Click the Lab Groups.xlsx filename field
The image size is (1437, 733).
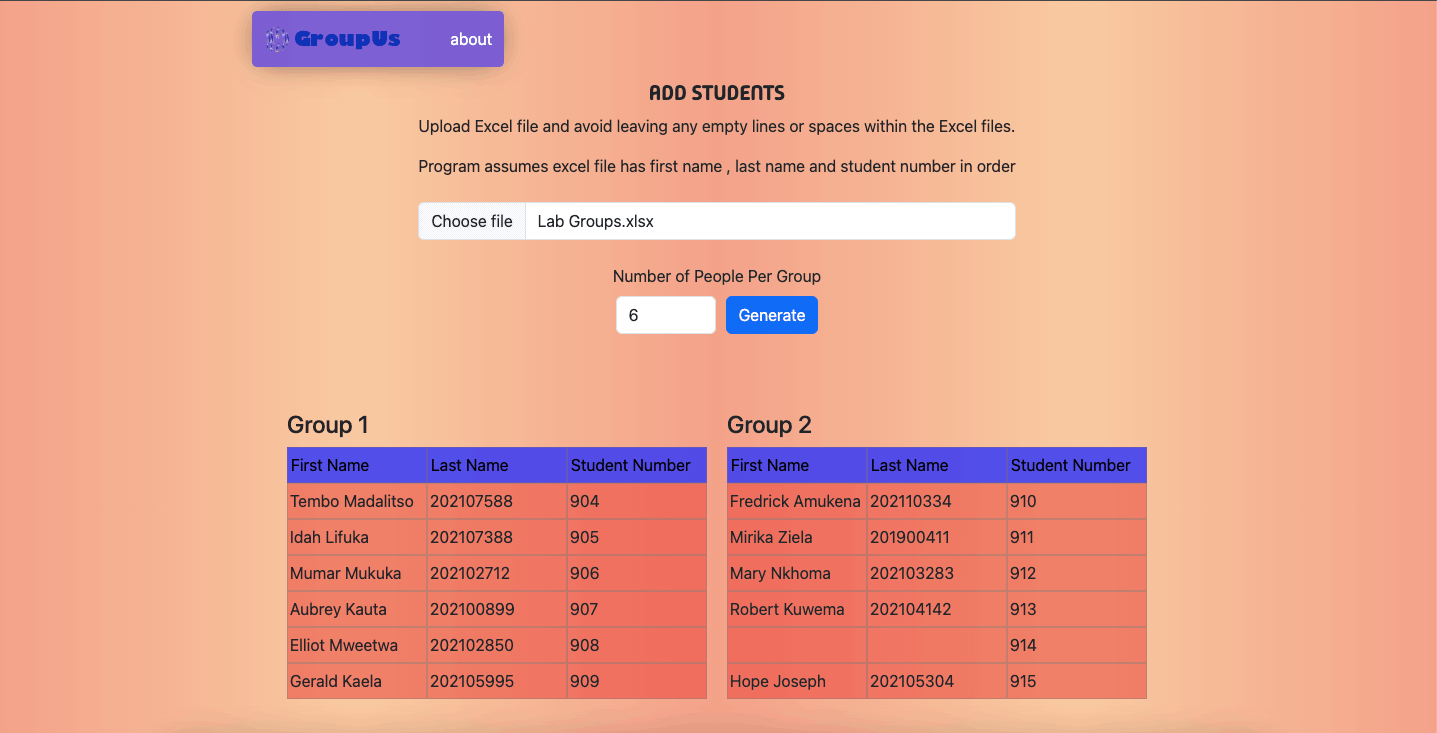click(770, 221)
